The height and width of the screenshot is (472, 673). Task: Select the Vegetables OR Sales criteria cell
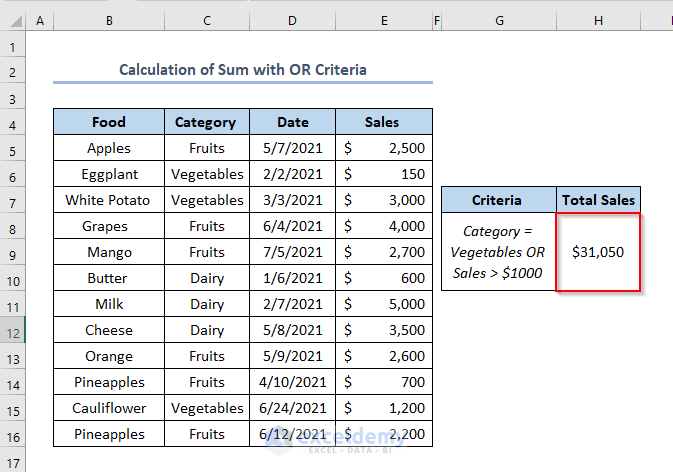(498, 252)
